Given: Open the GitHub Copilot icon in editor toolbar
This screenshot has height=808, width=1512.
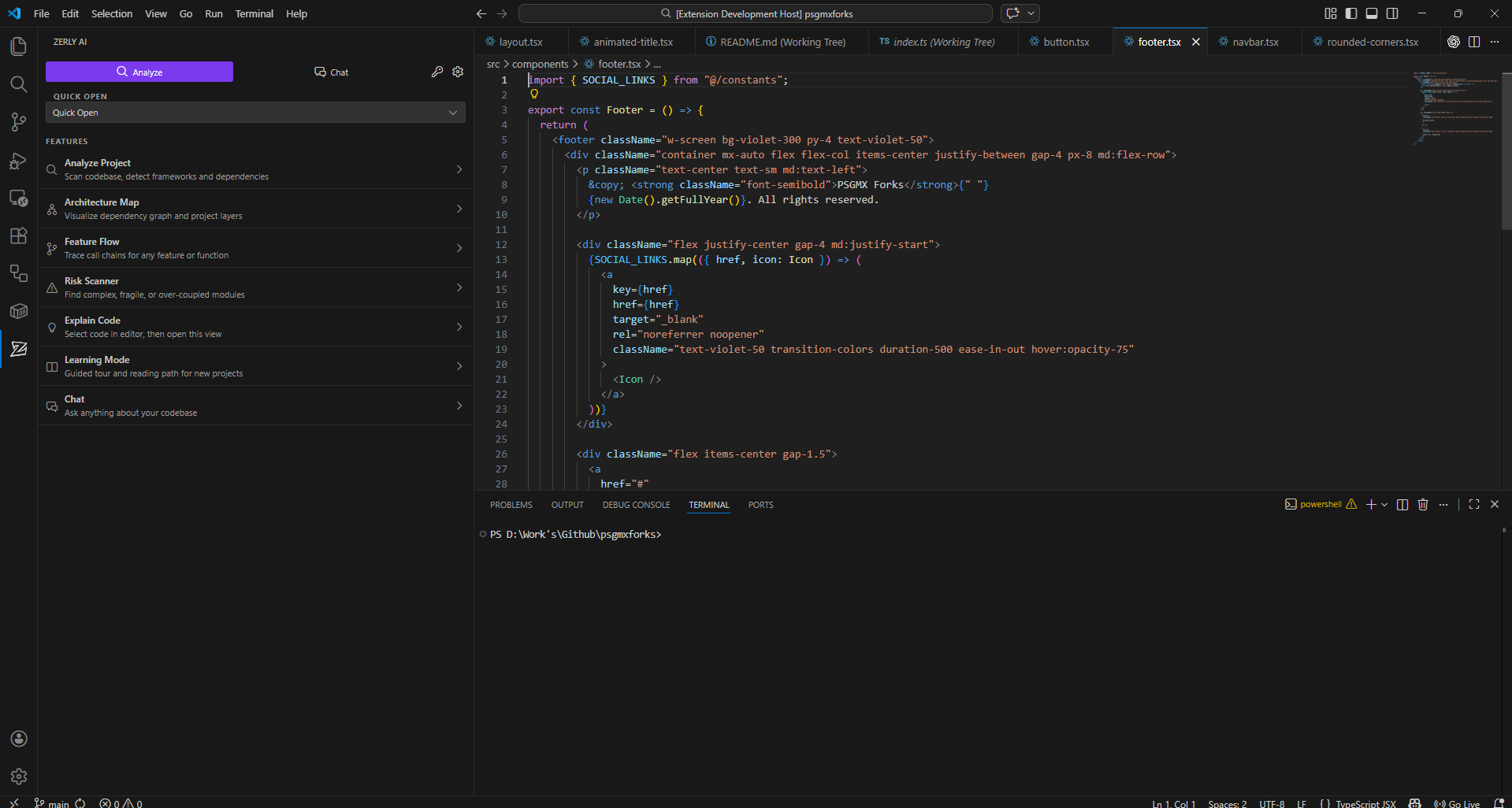Looking at the screenshot, I should (1454, 42).
